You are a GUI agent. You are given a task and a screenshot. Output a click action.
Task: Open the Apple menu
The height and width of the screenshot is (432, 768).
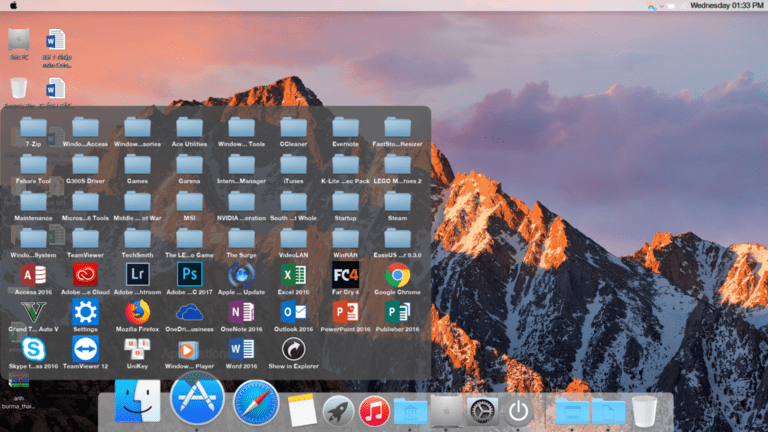click(x=14, y=5)
